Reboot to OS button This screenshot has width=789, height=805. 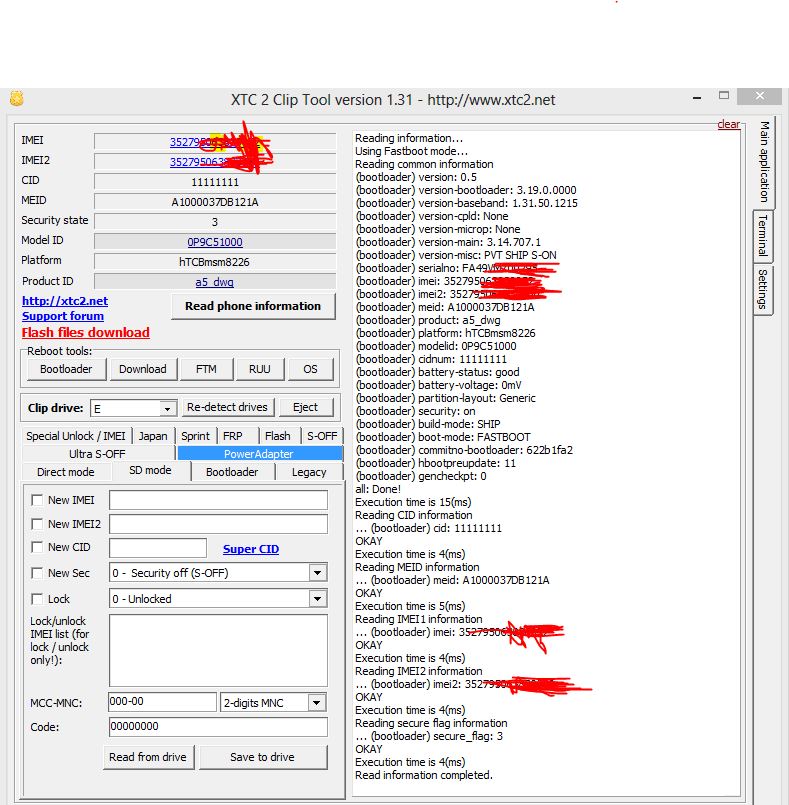pos(311,369)
